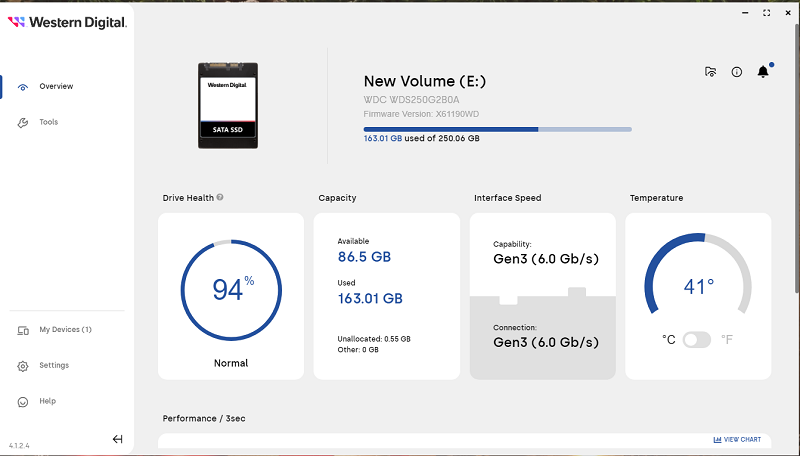Click the version number 4.1.2.4

coord(19,446)
